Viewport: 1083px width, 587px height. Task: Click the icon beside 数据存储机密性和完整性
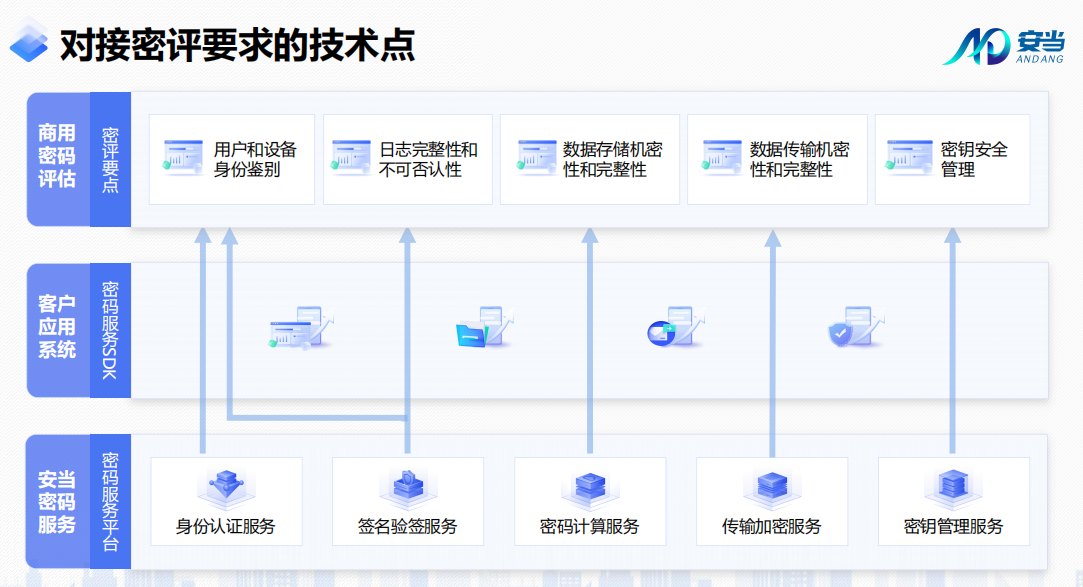coord(536,157)
